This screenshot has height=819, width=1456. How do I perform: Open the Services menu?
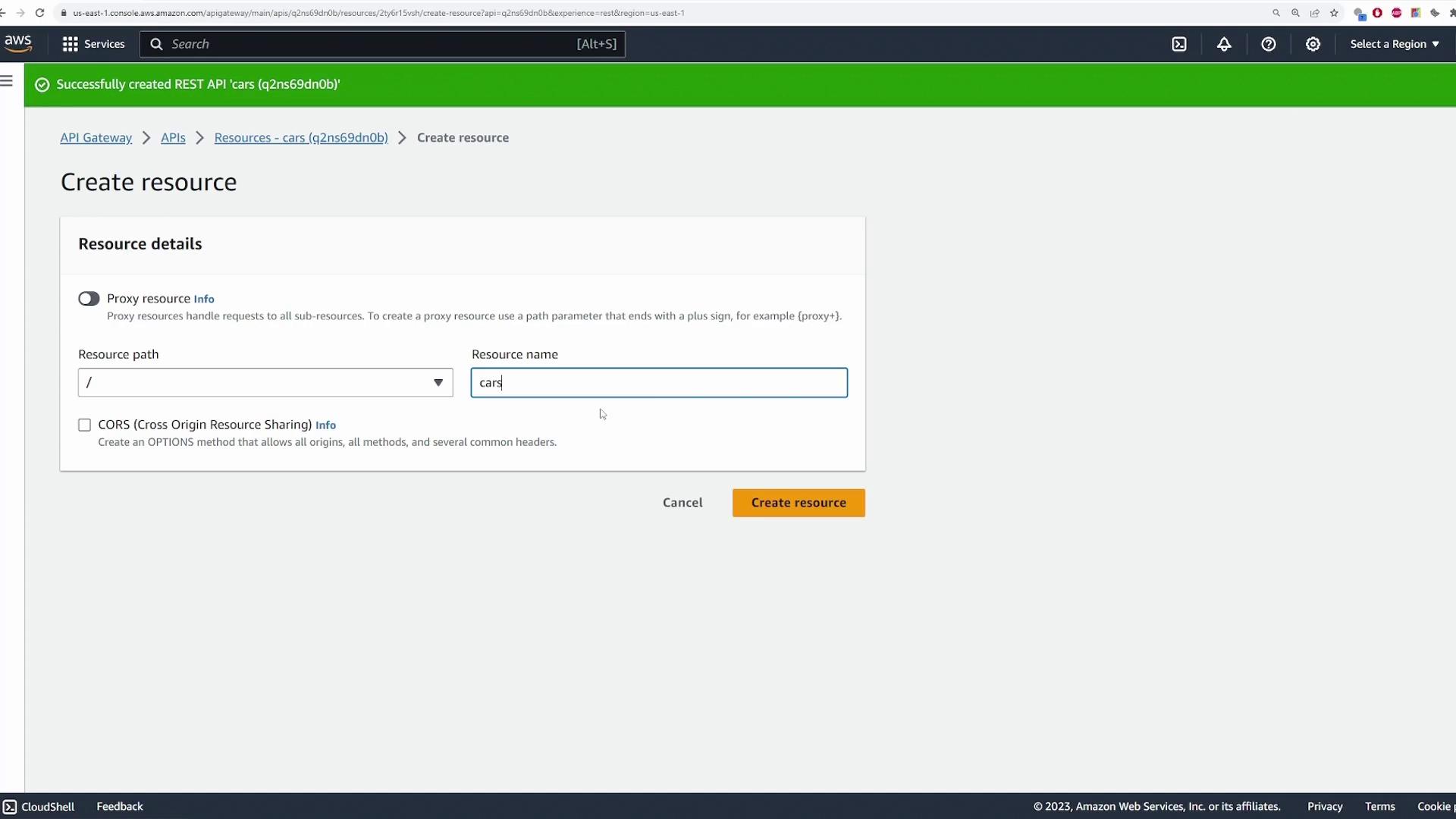coord(93,44)
